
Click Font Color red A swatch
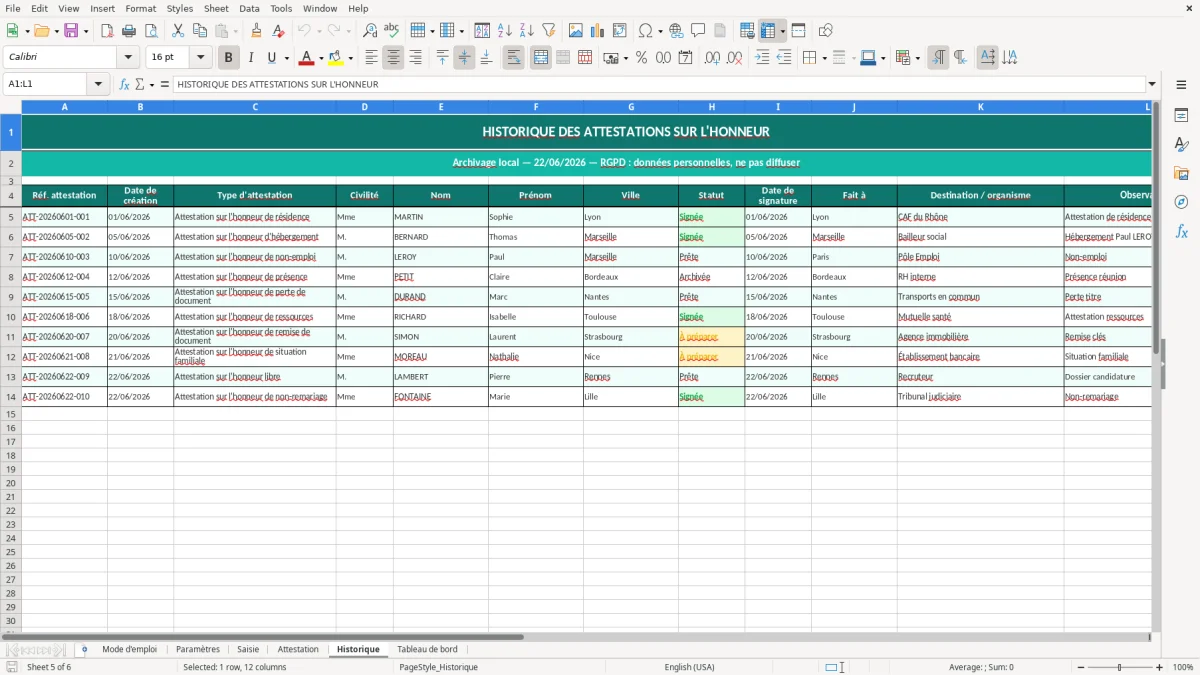[x=307, y=58]
